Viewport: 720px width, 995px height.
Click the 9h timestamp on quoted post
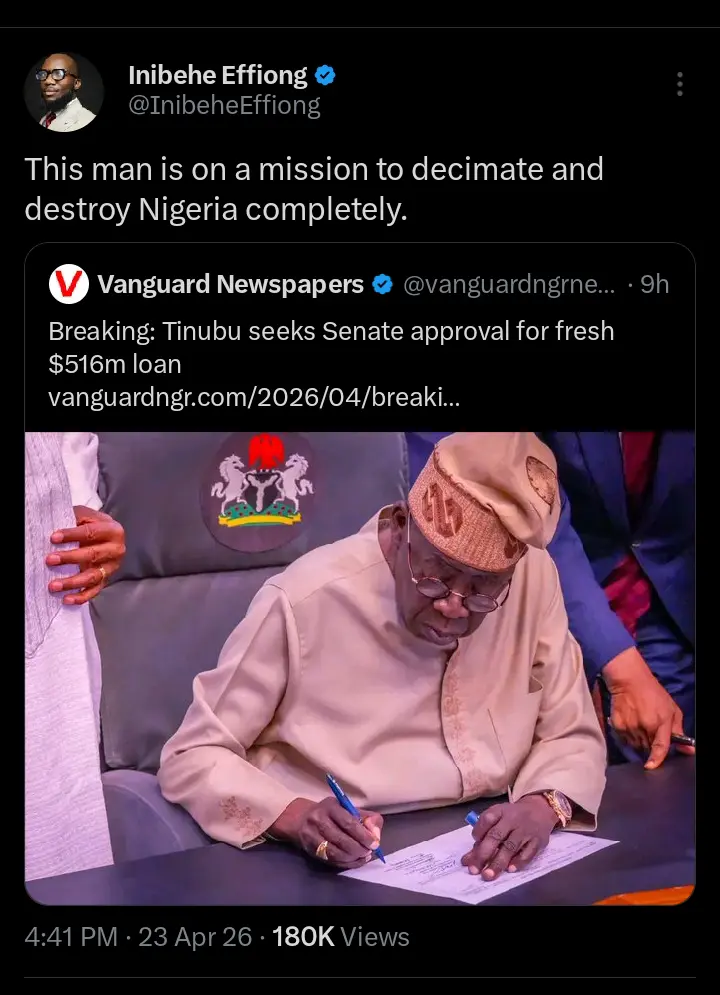tap(654, 285)
